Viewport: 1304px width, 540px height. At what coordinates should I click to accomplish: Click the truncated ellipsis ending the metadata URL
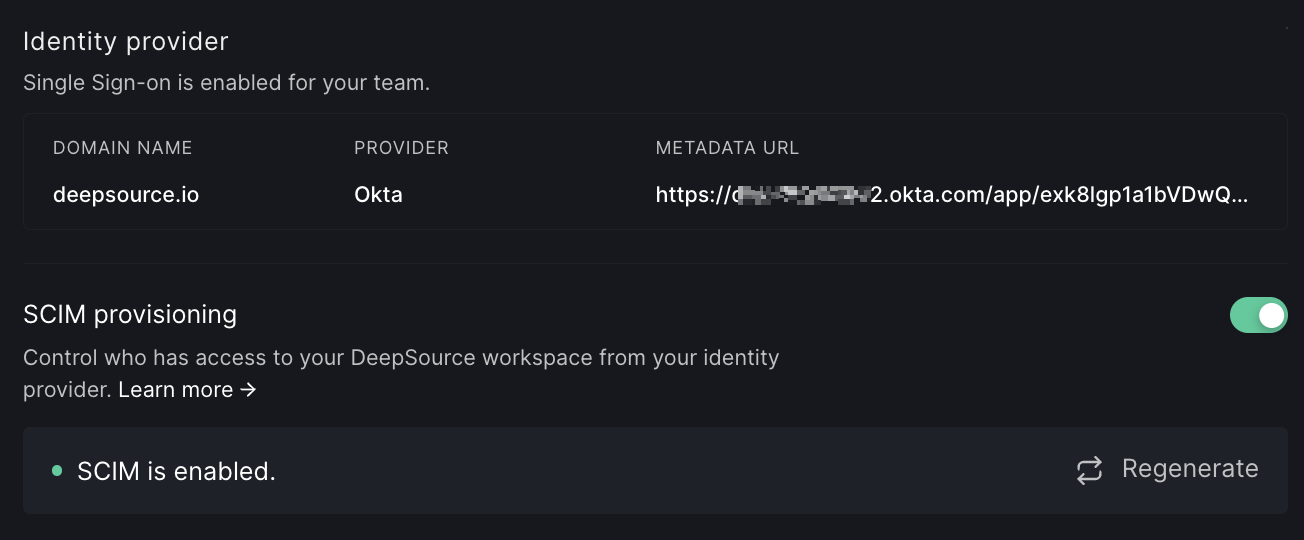[x=1240, y=196]
